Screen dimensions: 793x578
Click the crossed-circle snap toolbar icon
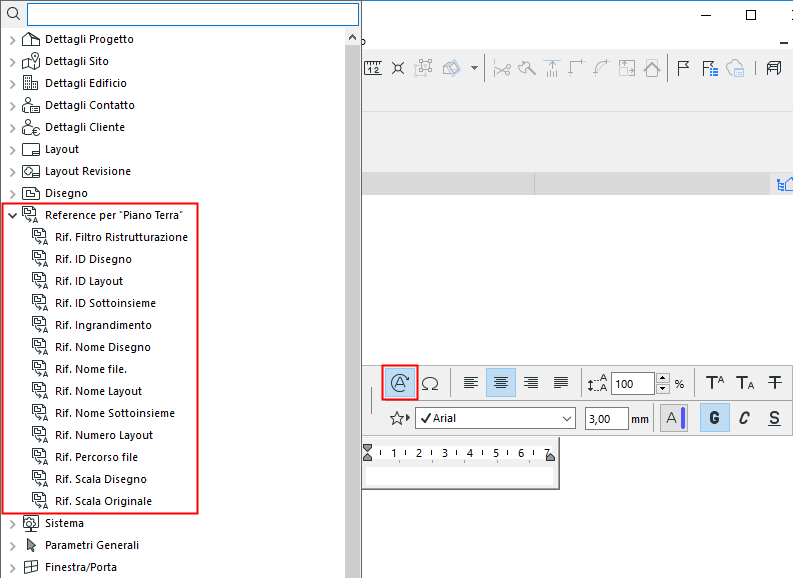(398, 68)
